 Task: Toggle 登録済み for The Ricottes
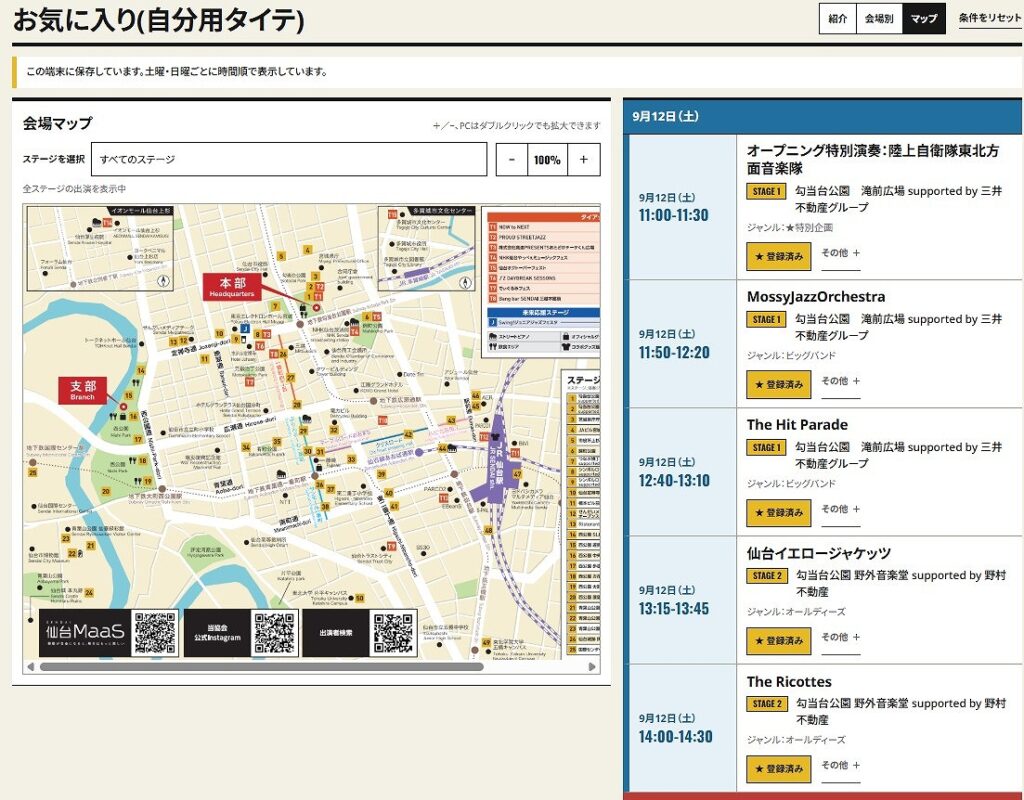click(778, 769)
